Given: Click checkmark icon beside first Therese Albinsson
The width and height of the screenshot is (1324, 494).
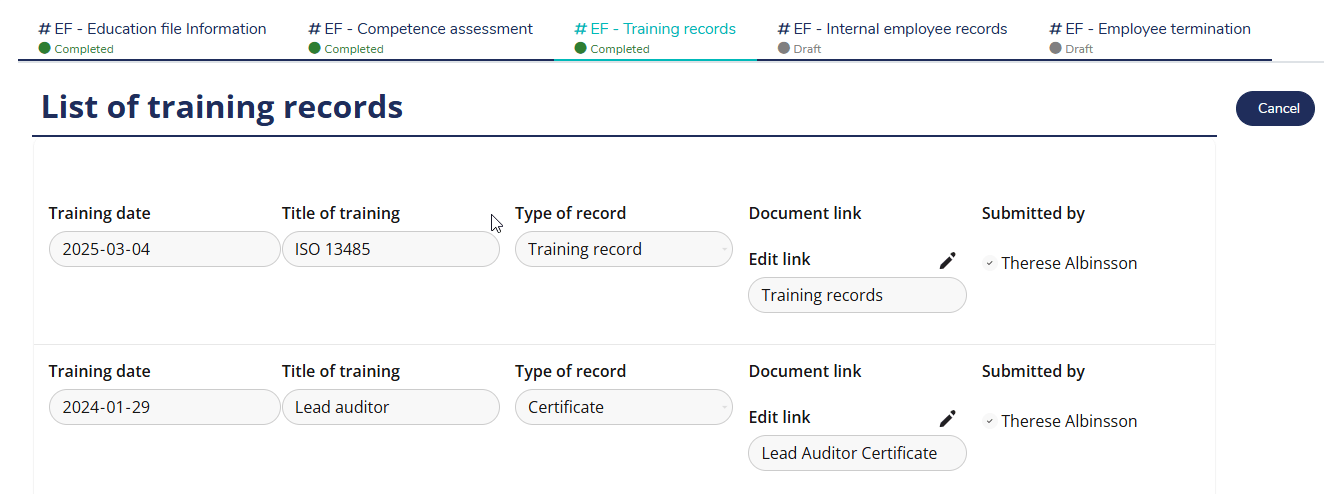Looking at the screenshot, I should point(989,264).
